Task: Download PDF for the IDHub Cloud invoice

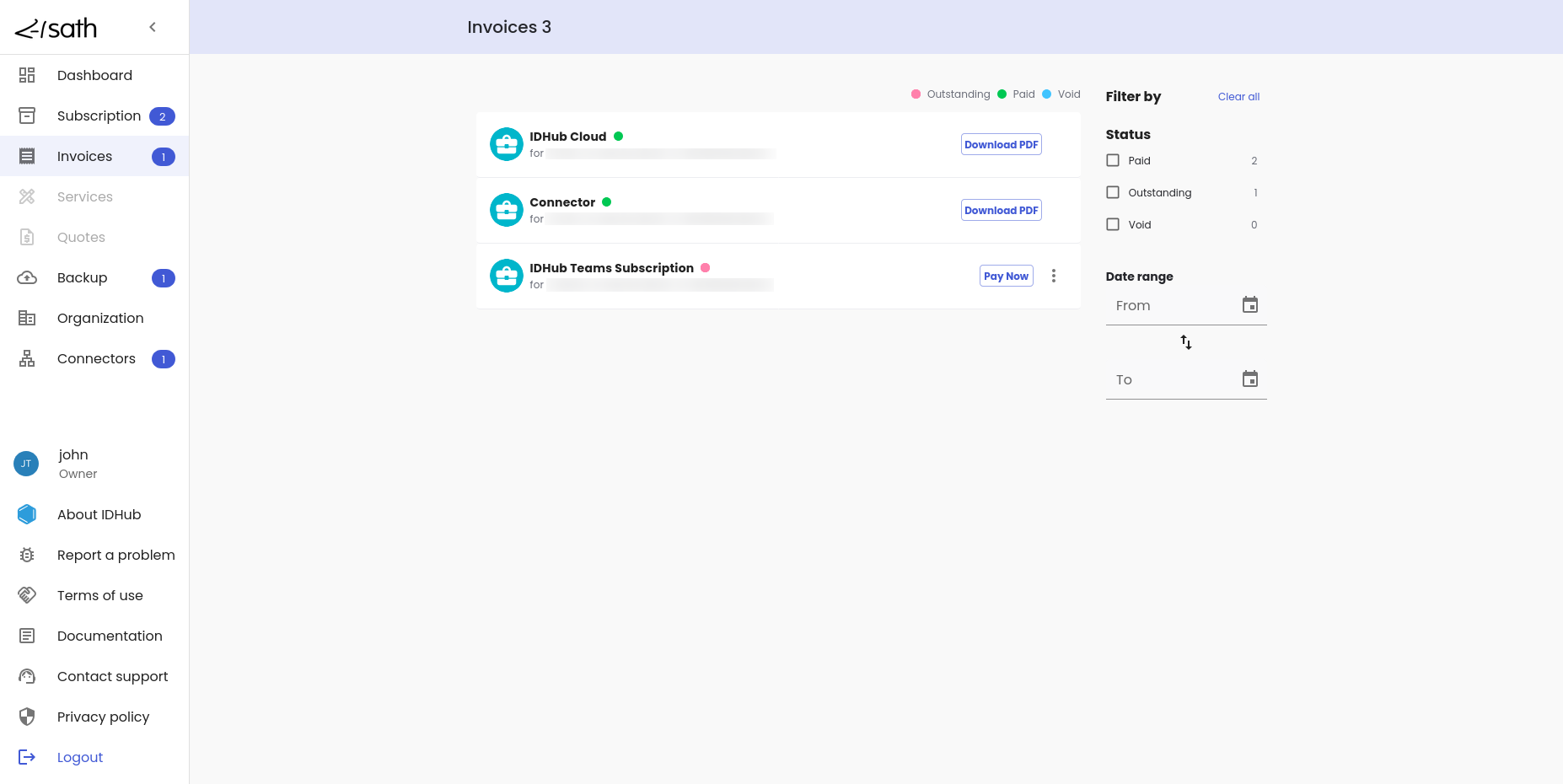Action: [1001, 144]
